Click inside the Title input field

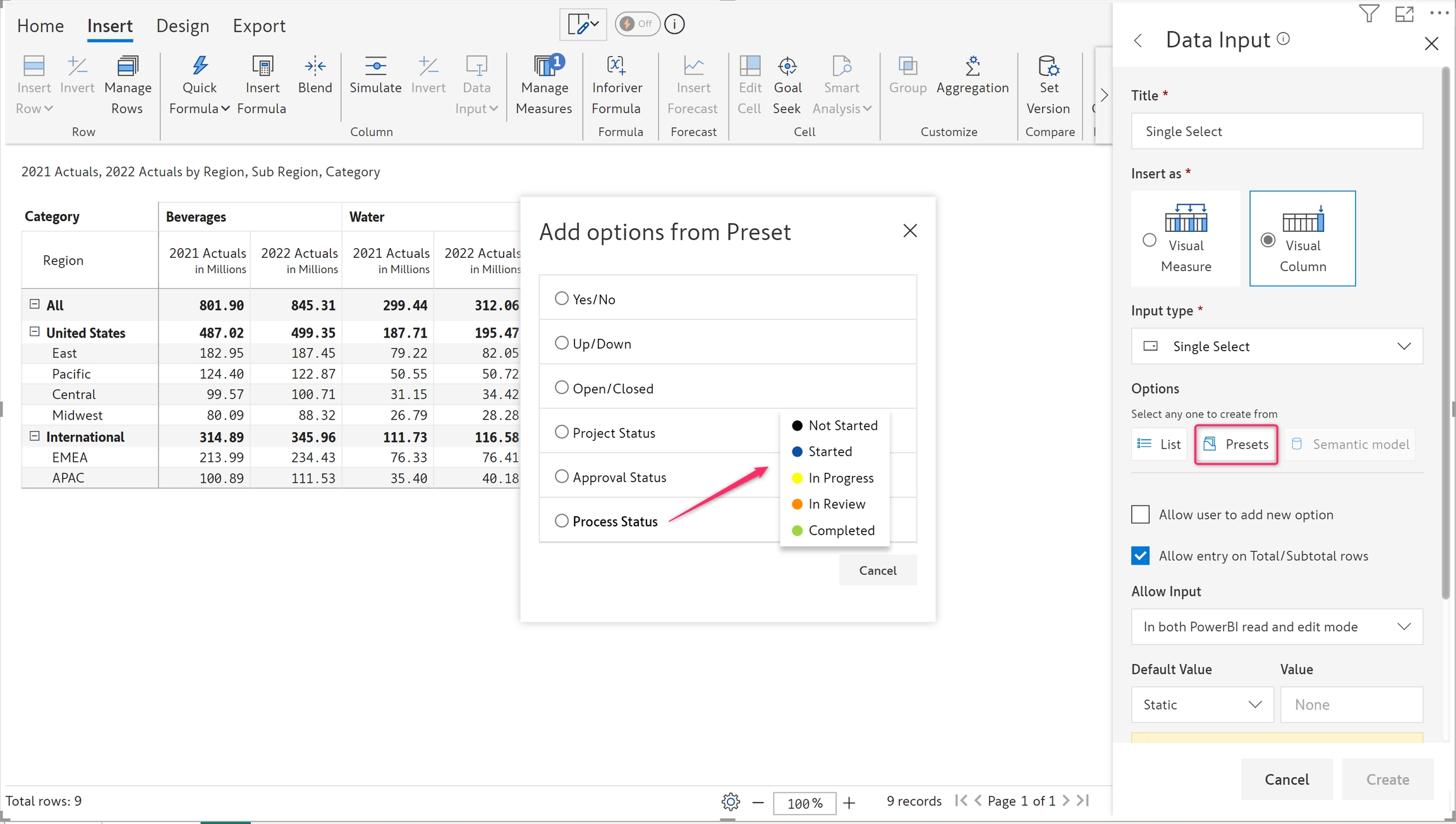[1277, 131]
